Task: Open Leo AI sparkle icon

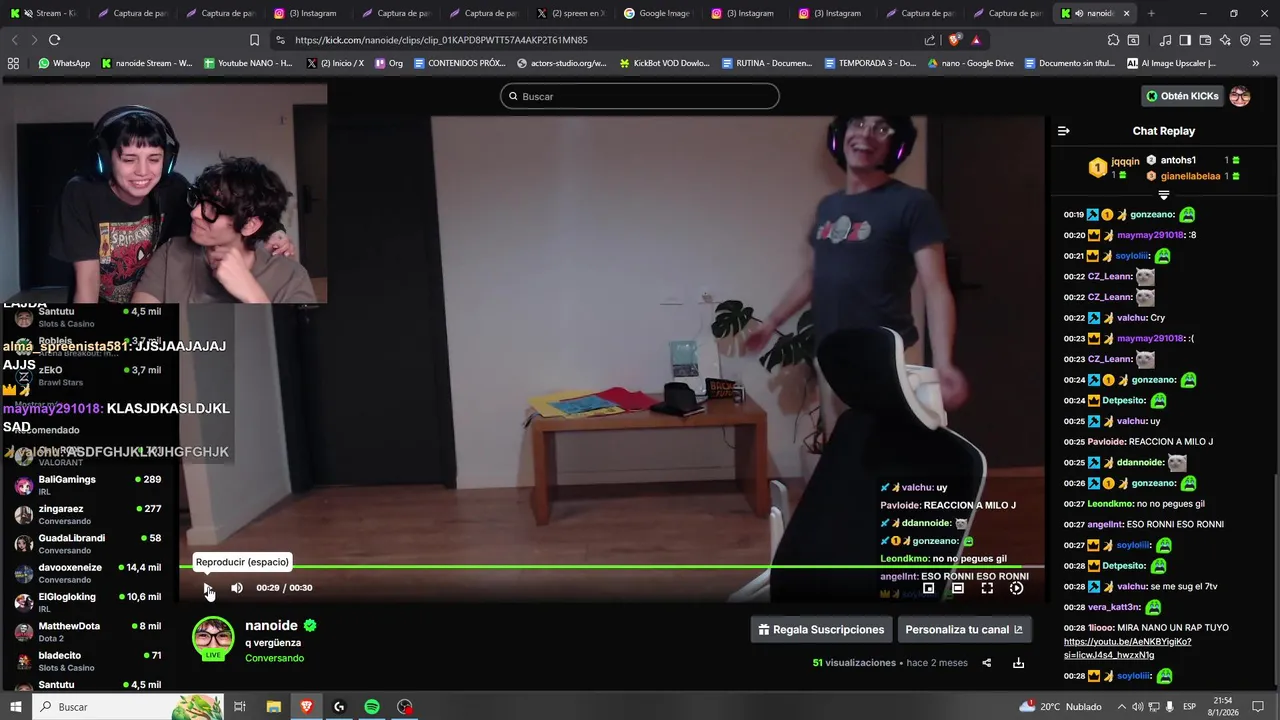Action: coord(1225,40)
